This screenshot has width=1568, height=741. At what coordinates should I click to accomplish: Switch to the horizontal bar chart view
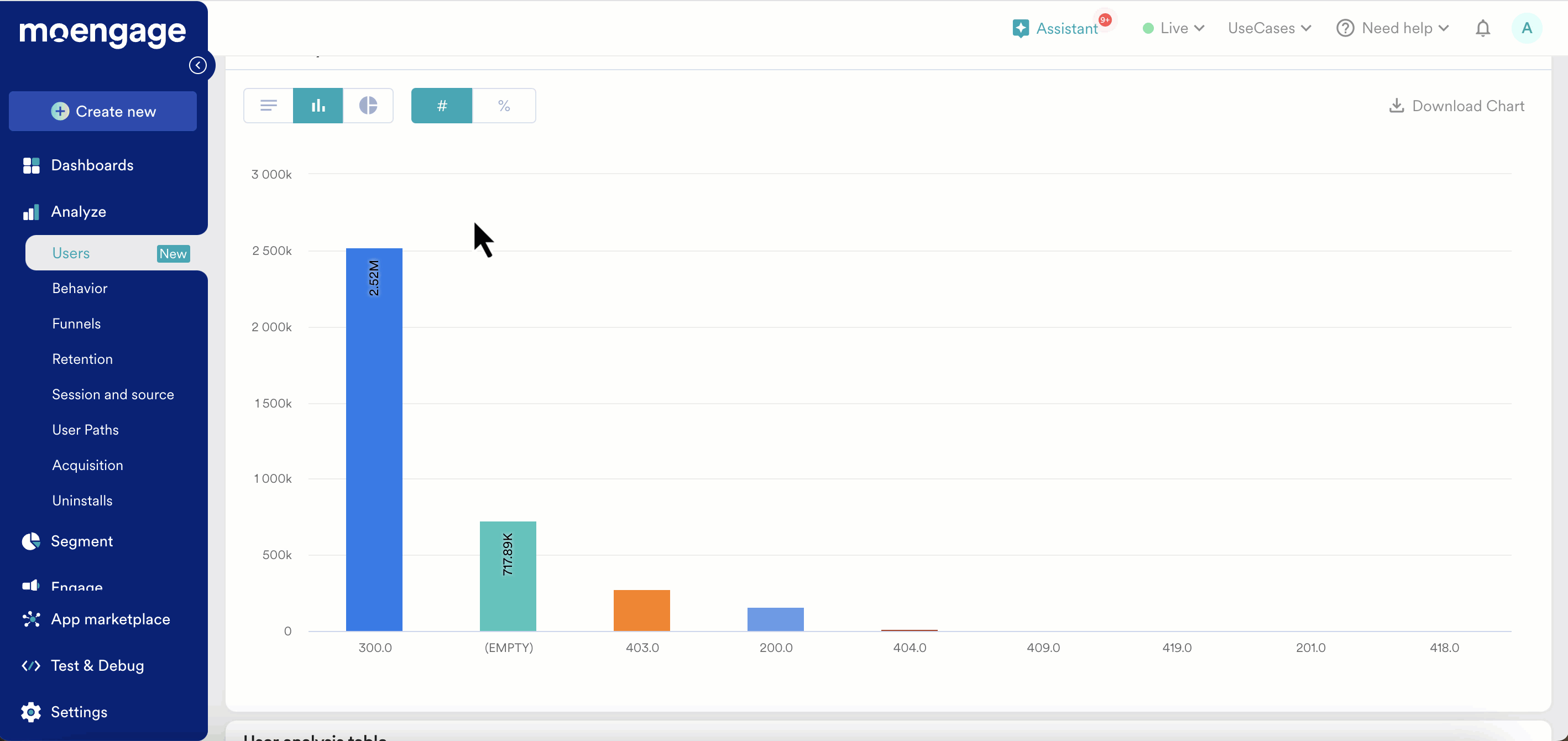click(269, 105)
